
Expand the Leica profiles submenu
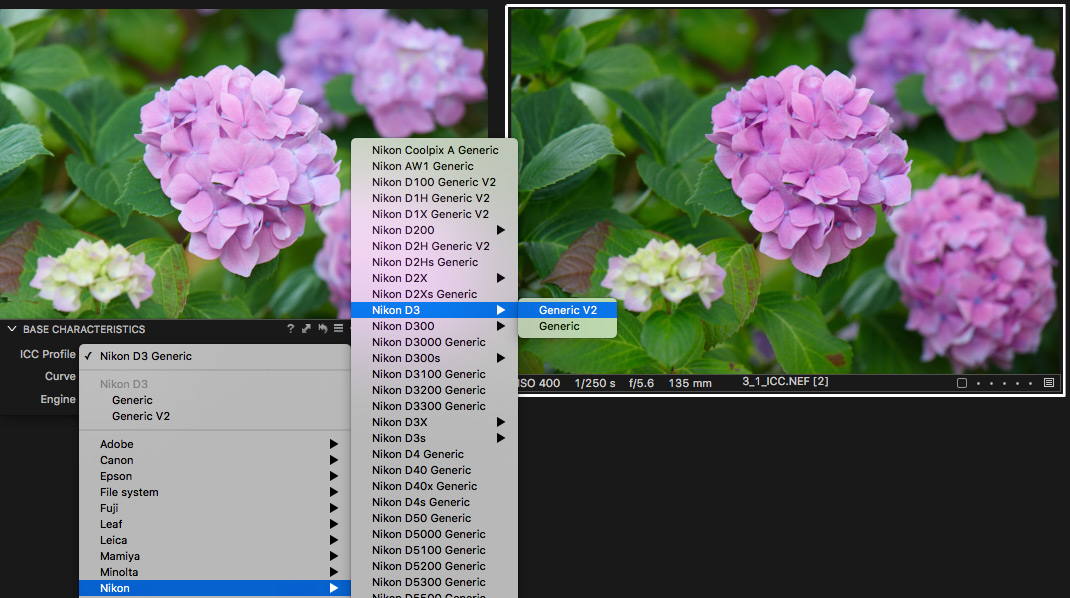point(214,540)
